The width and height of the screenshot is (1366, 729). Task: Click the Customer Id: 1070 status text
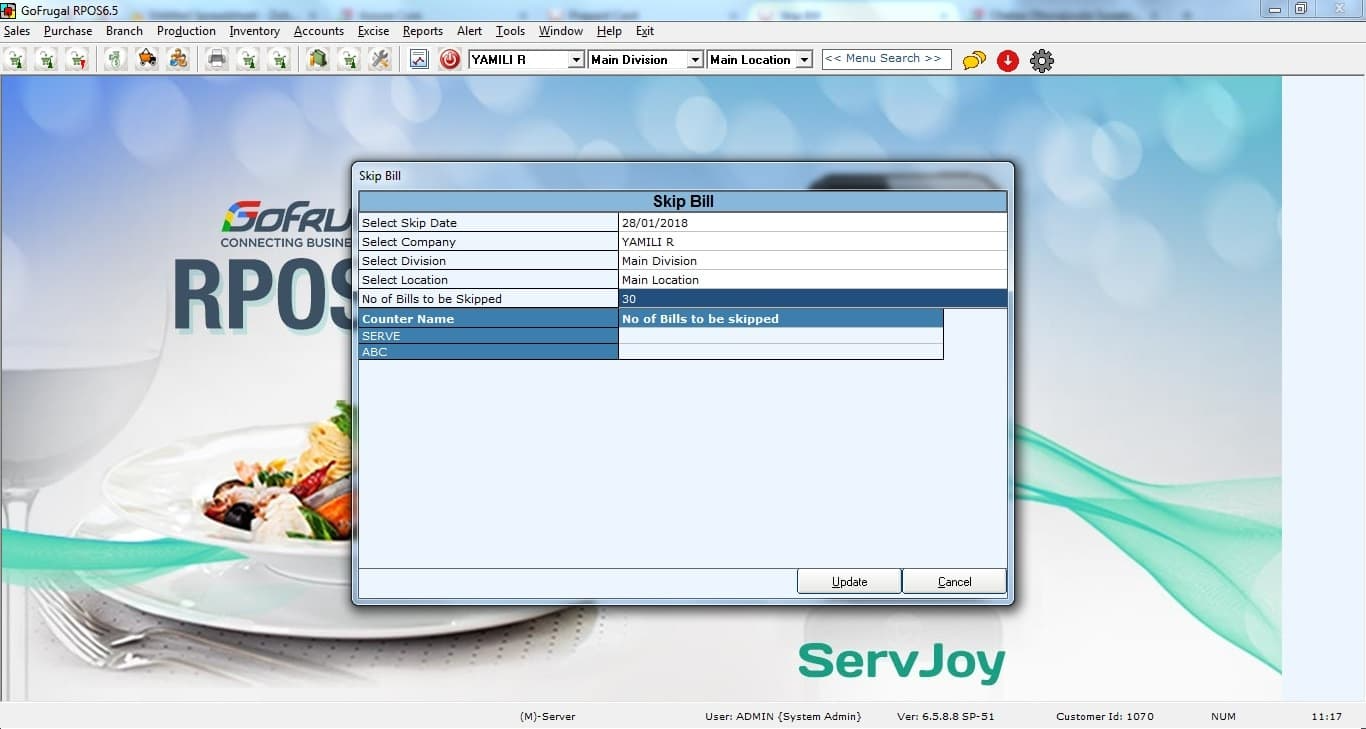pos(1105,716)
